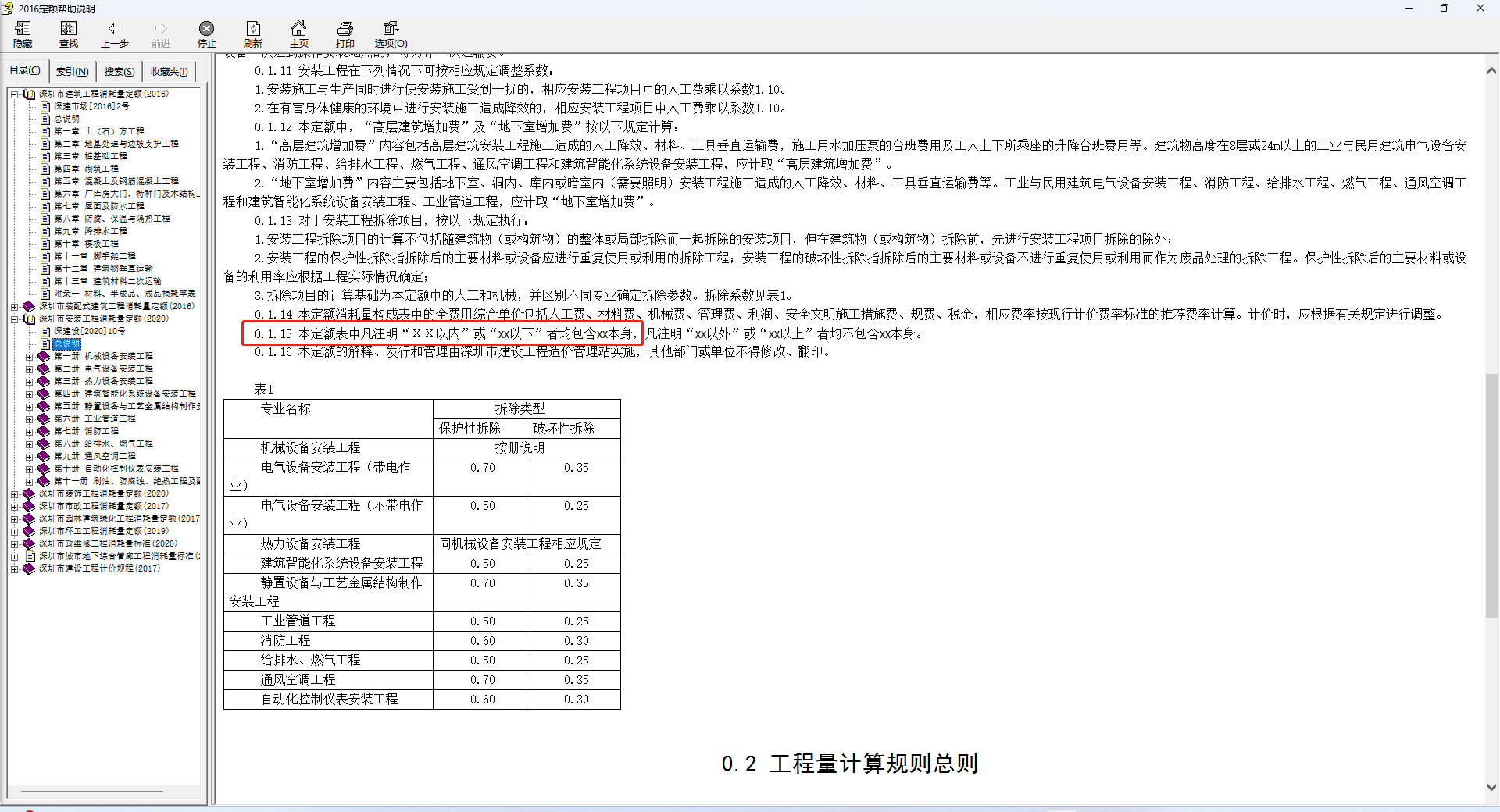
Task: Go to home with the 主页 icon
Action: tap(299, 35)
